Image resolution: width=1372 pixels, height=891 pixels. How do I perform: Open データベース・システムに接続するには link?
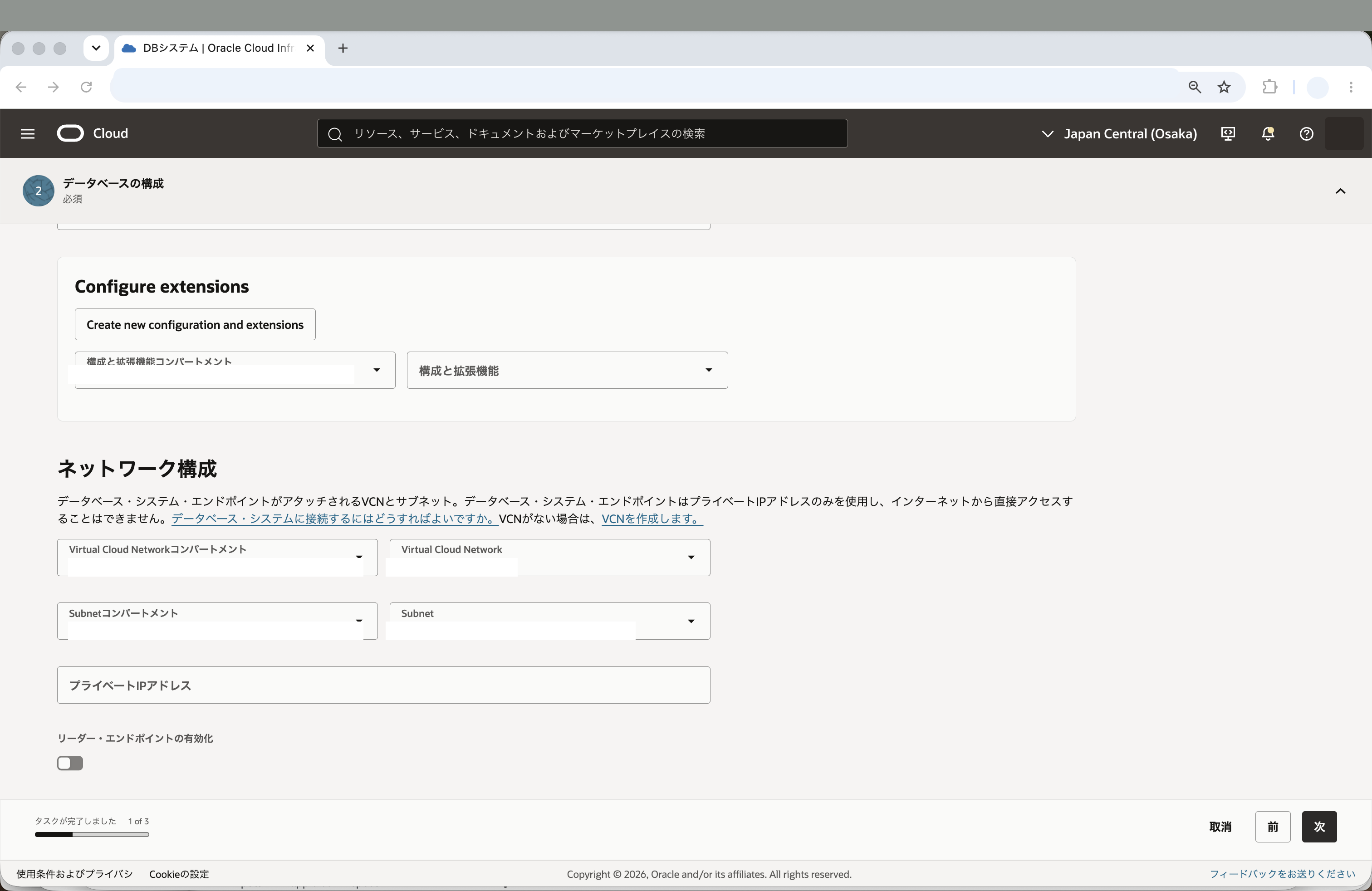tap(334, 519)
